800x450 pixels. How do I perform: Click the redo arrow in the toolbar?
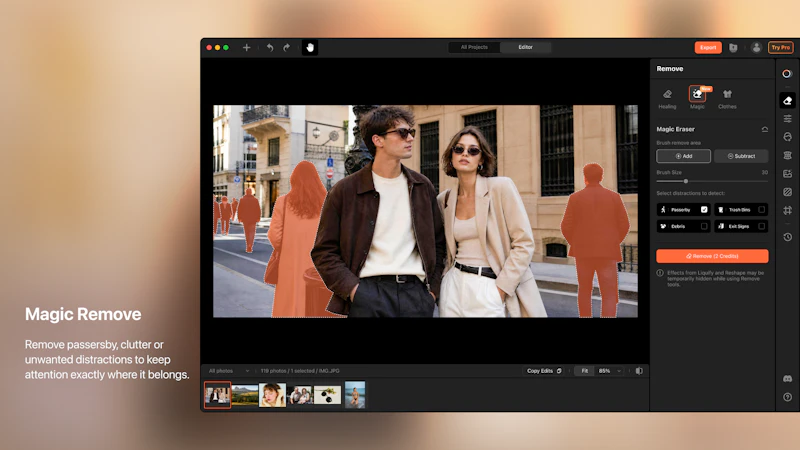click(x=287, y=47)
